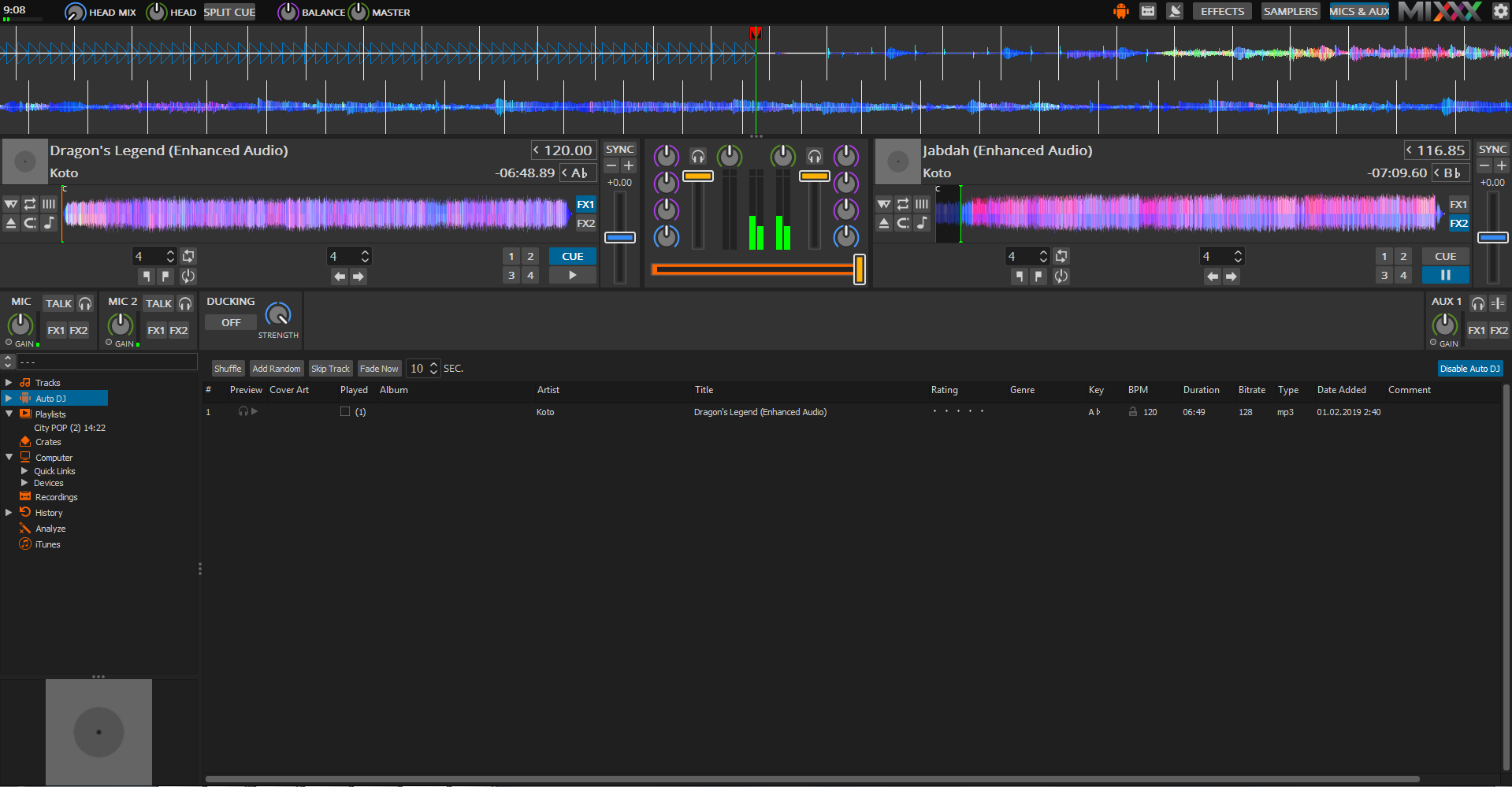Enable FX2 on the left deck

pyautogui.click(x=585, y=224)
